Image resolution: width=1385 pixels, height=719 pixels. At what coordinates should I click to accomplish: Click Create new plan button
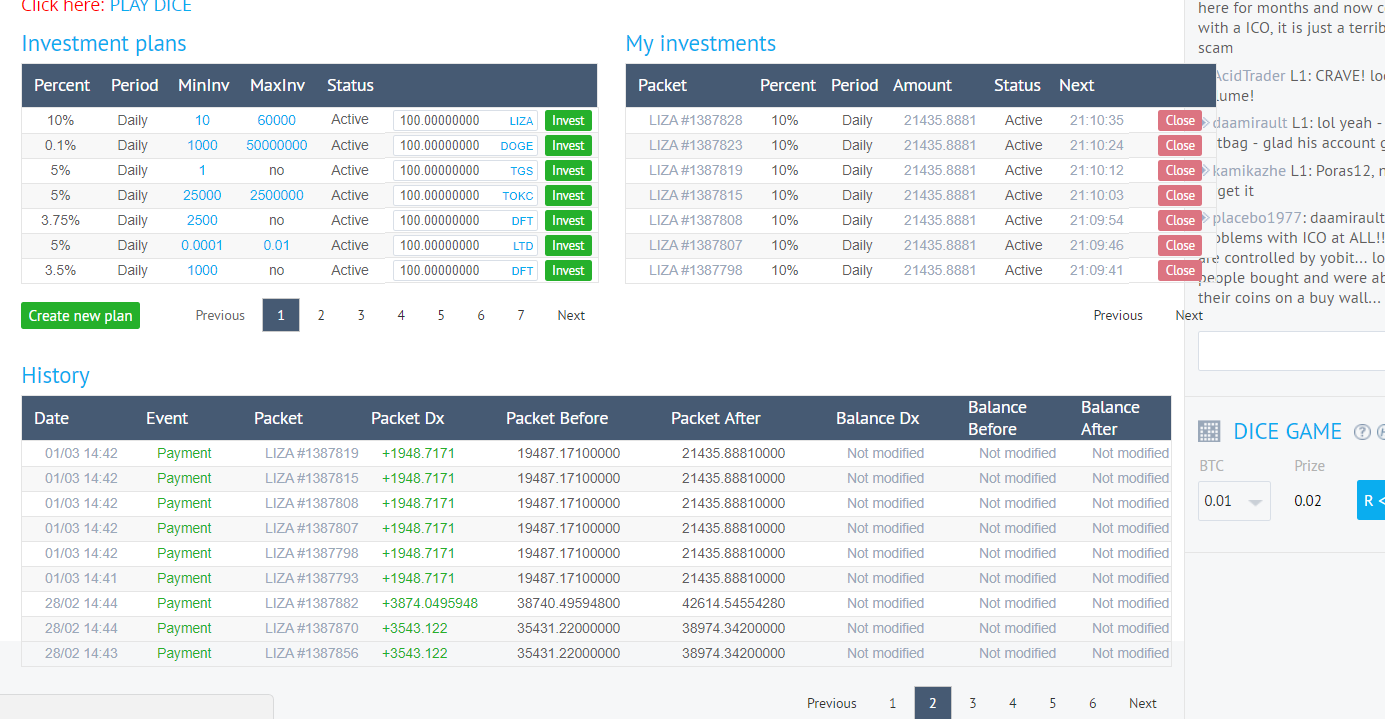(x=80, y=316)
